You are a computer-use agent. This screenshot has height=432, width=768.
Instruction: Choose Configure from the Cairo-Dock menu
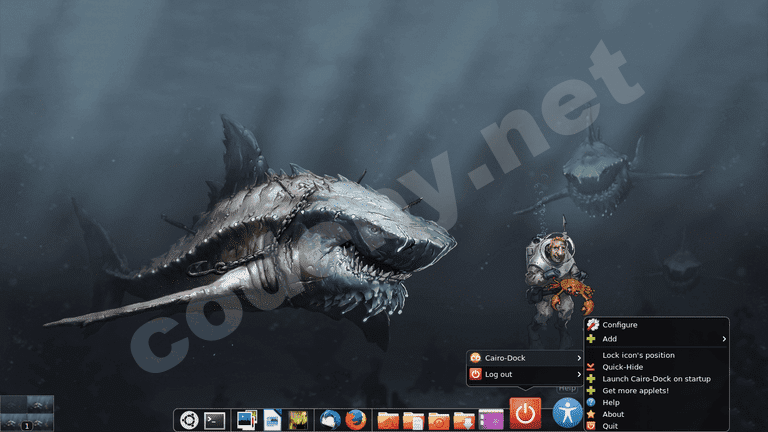pyautogui.click(x=656, y=325)
